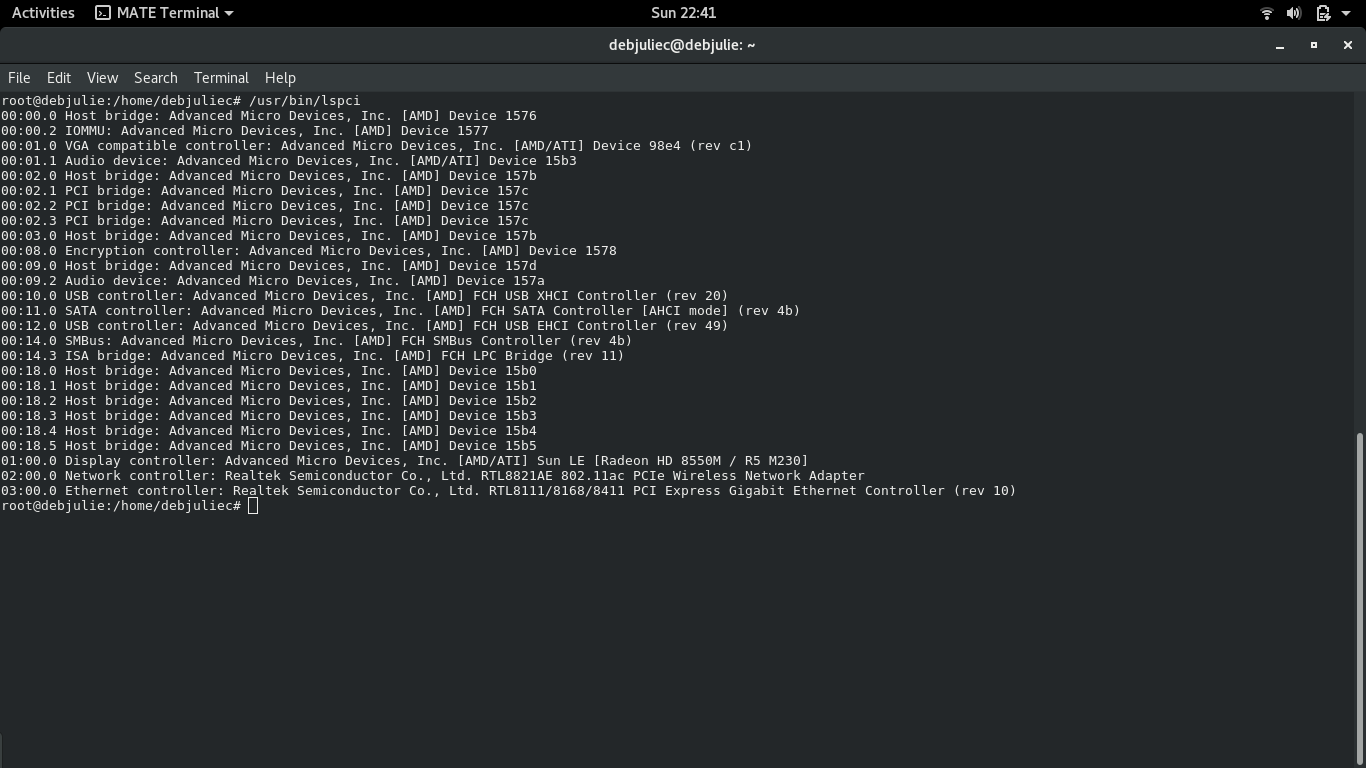The width and height of the screenshot is (1366, 768).
Task: Click the SMBus FCH SMBus Controller line
Action: click(x=317, y=341)
